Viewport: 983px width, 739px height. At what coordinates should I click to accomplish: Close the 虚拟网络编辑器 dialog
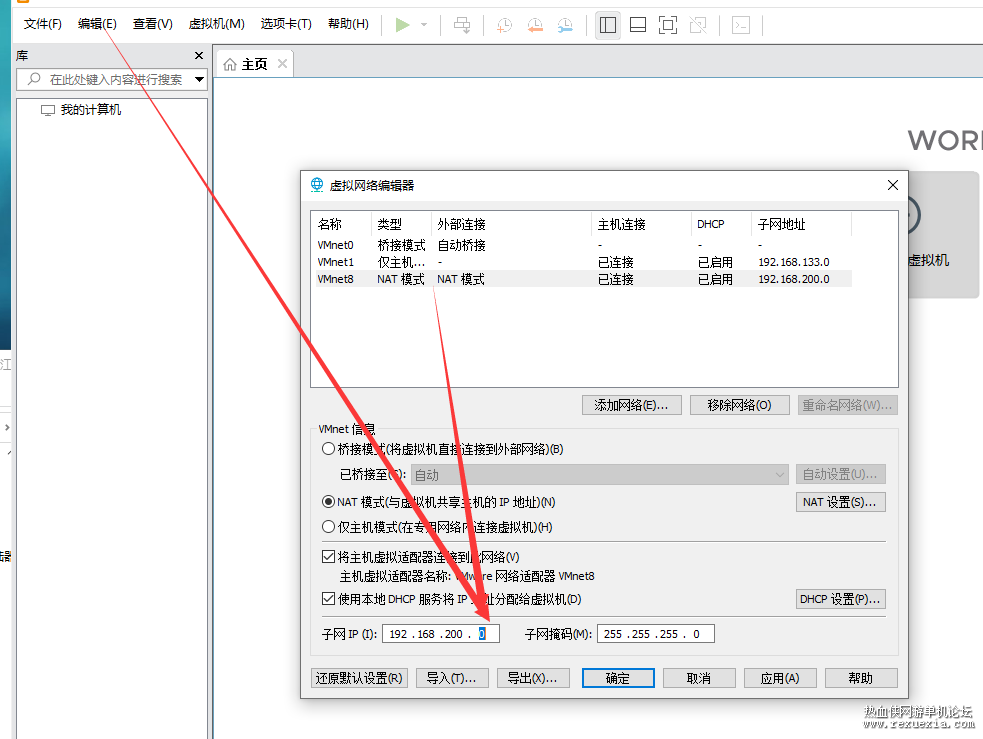click(x=893, y=185)
